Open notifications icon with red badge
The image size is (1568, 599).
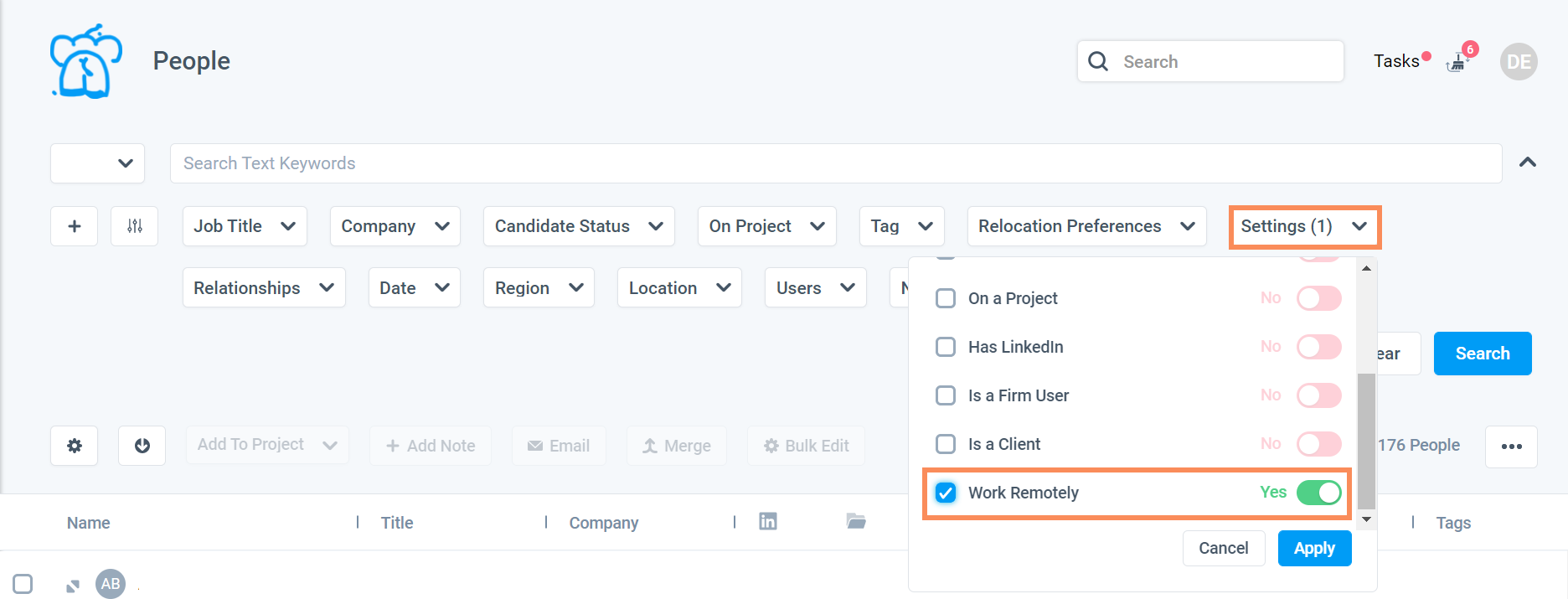coord(1459,62)
